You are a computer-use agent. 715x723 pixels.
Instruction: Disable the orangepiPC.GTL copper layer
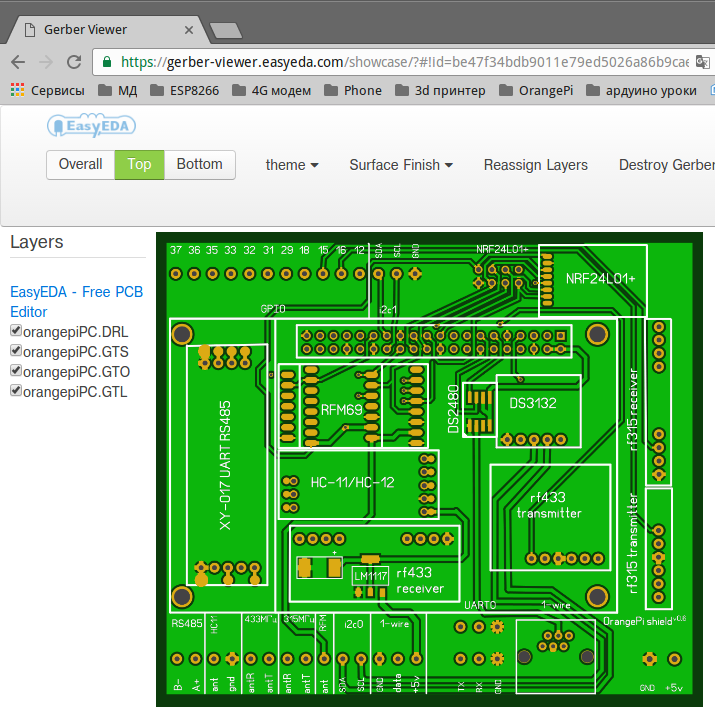[16, 390]
